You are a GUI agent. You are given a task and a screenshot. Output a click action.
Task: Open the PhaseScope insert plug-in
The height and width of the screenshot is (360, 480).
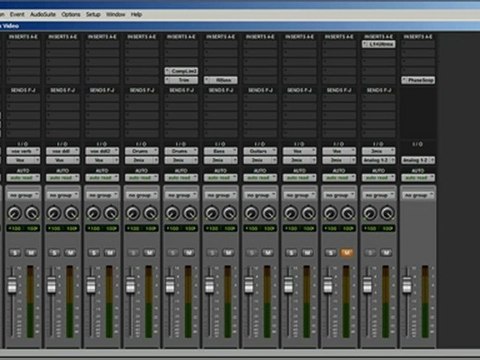pyautogui.click(x=418, y=80)
